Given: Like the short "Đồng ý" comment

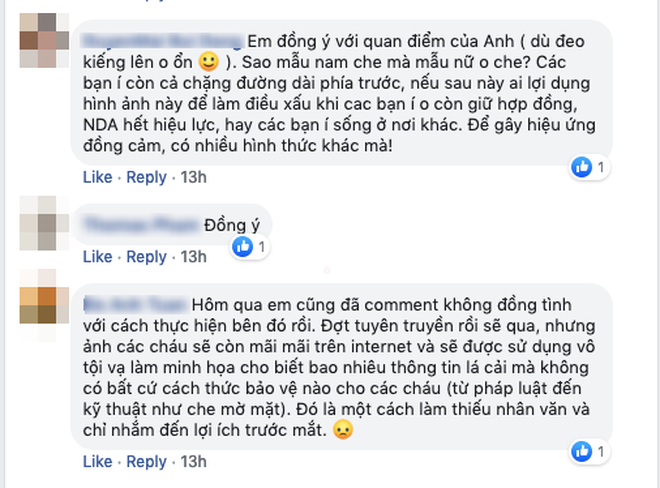Looking at the screenshot, I should (97, 257).
